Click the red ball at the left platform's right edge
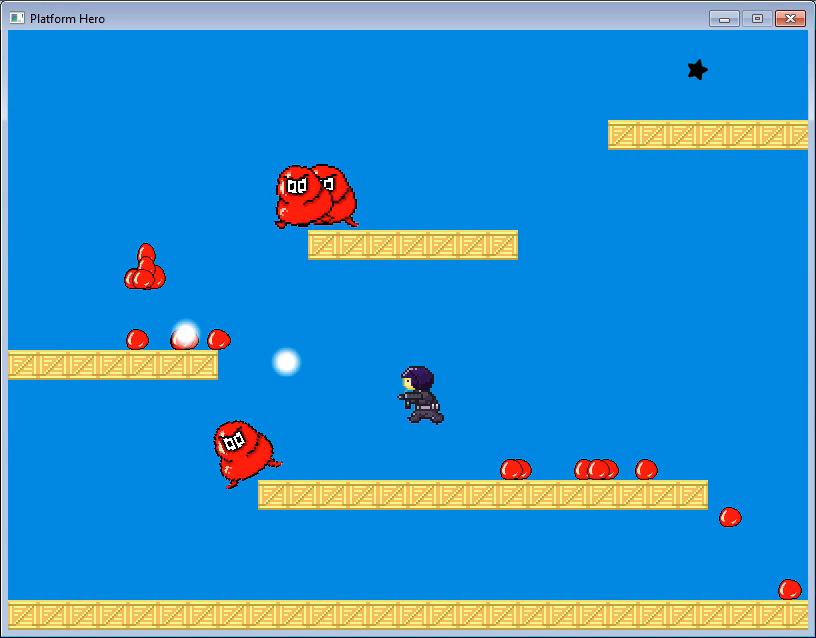816x638 pixels. (219, 339)
